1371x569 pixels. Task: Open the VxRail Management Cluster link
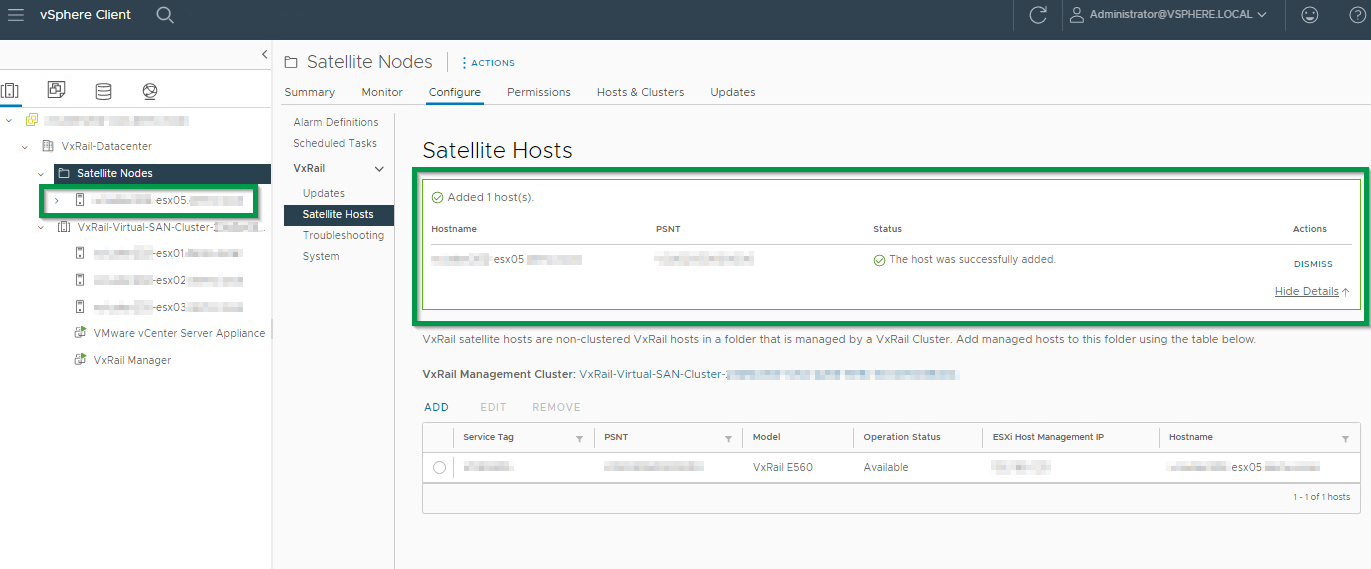pyautogui.click(x=768, y=374)
